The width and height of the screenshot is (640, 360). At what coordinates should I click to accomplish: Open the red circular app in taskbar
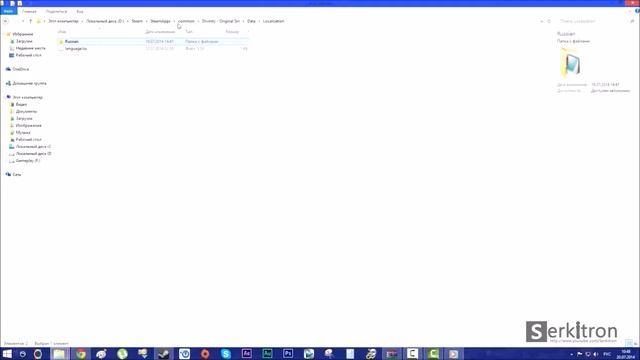tap(205, 353)
